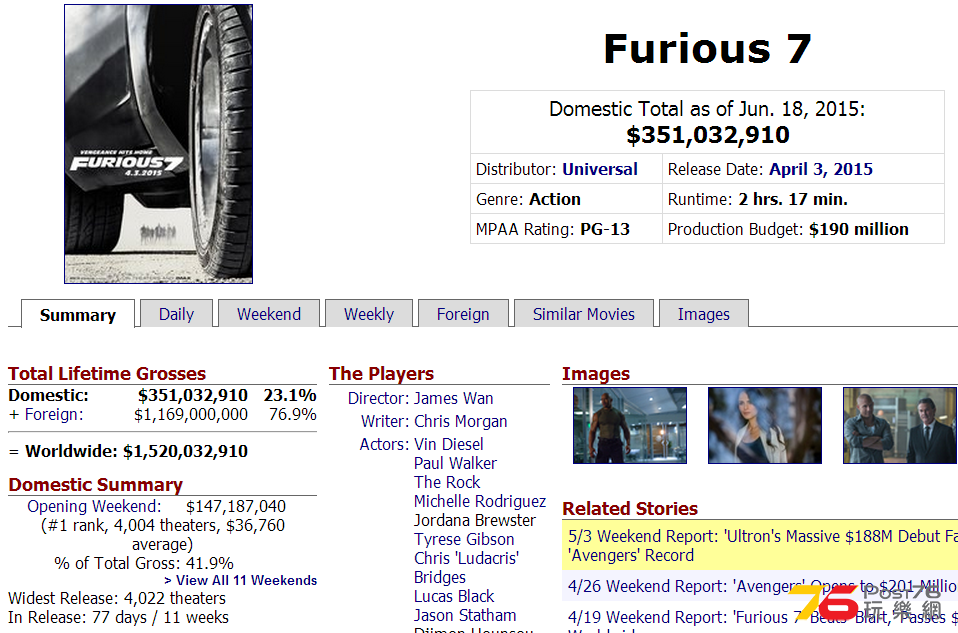Open James Wan's page
The height and width of the screenshot is (633, 958).
tap(453, 398)
